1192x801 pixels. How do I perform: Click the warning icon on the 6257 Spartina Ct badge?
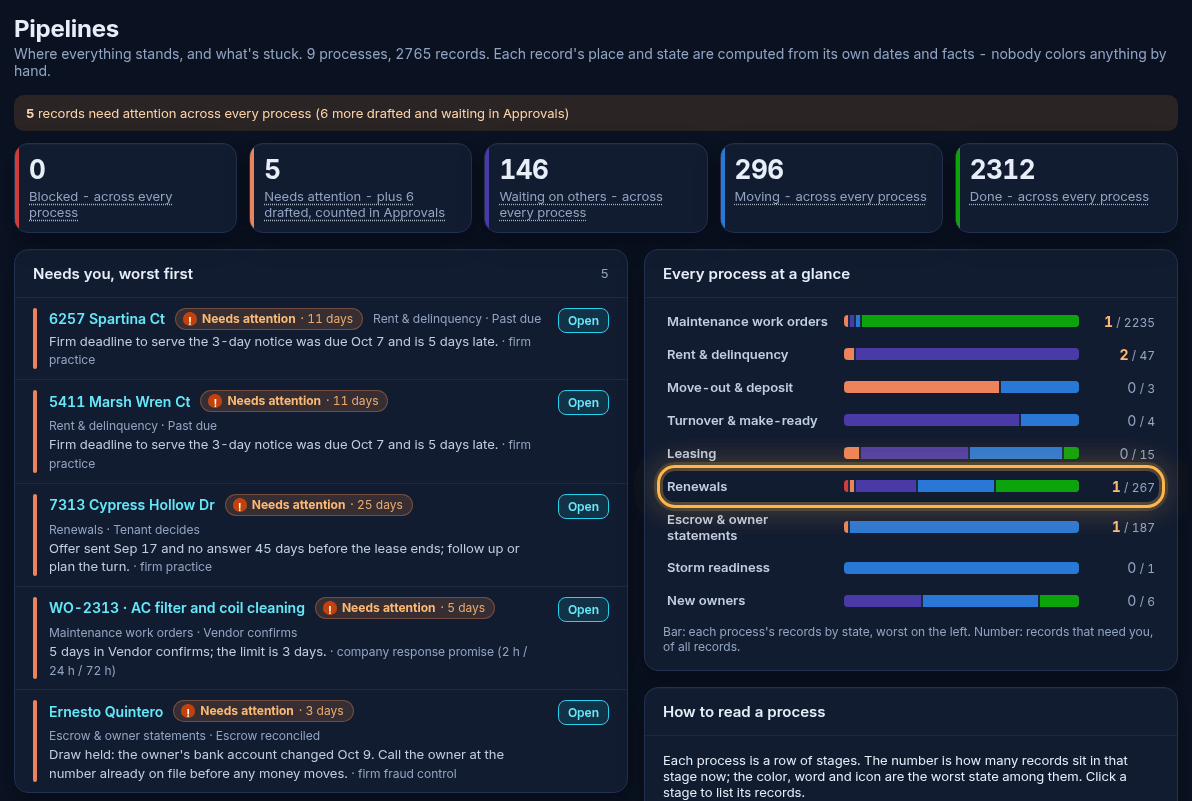click(189, 319)
